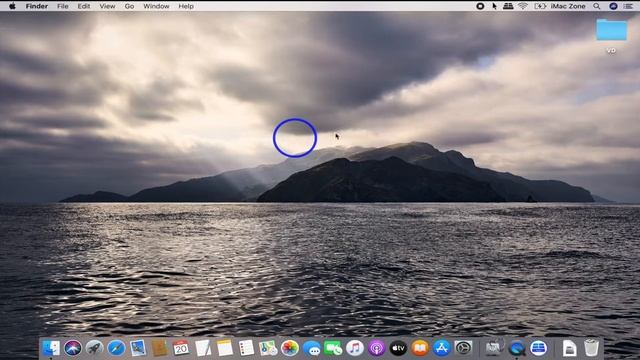Open Notification Center list icon
The width and height of the screenshot is (640, 360).
coord(629,6)
